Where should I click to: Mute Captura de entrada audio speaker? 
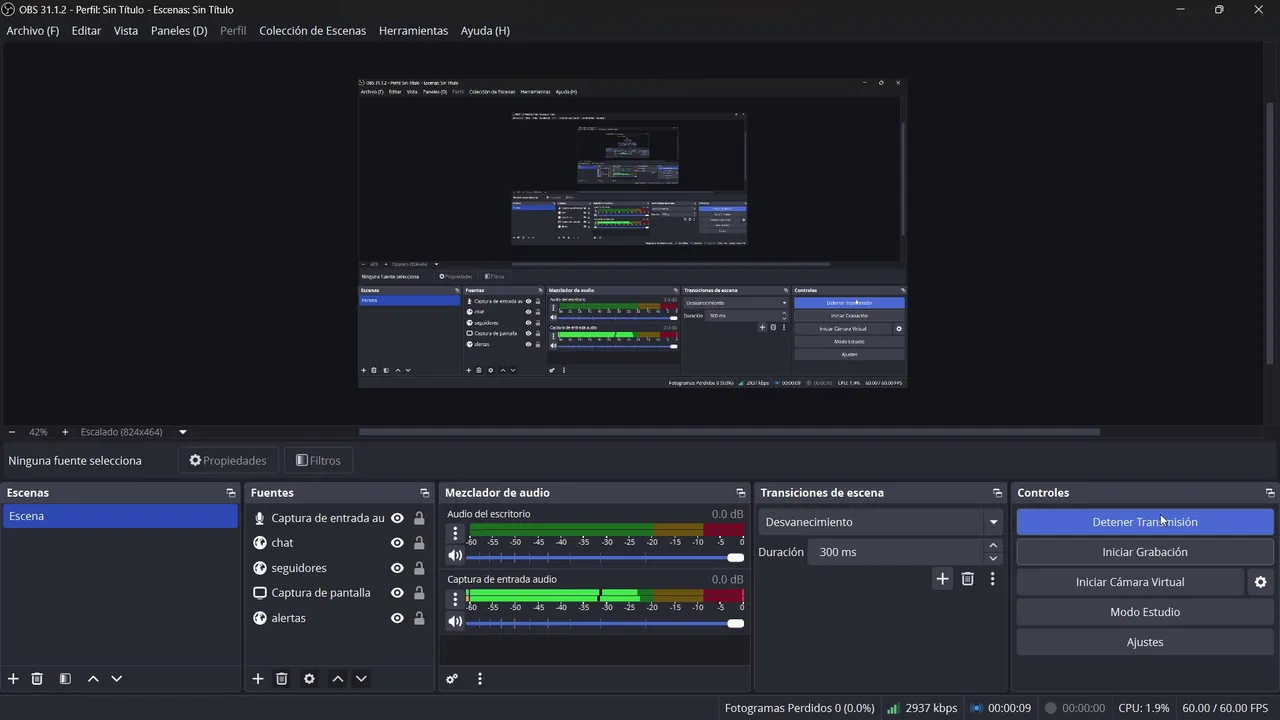[455, 621]
